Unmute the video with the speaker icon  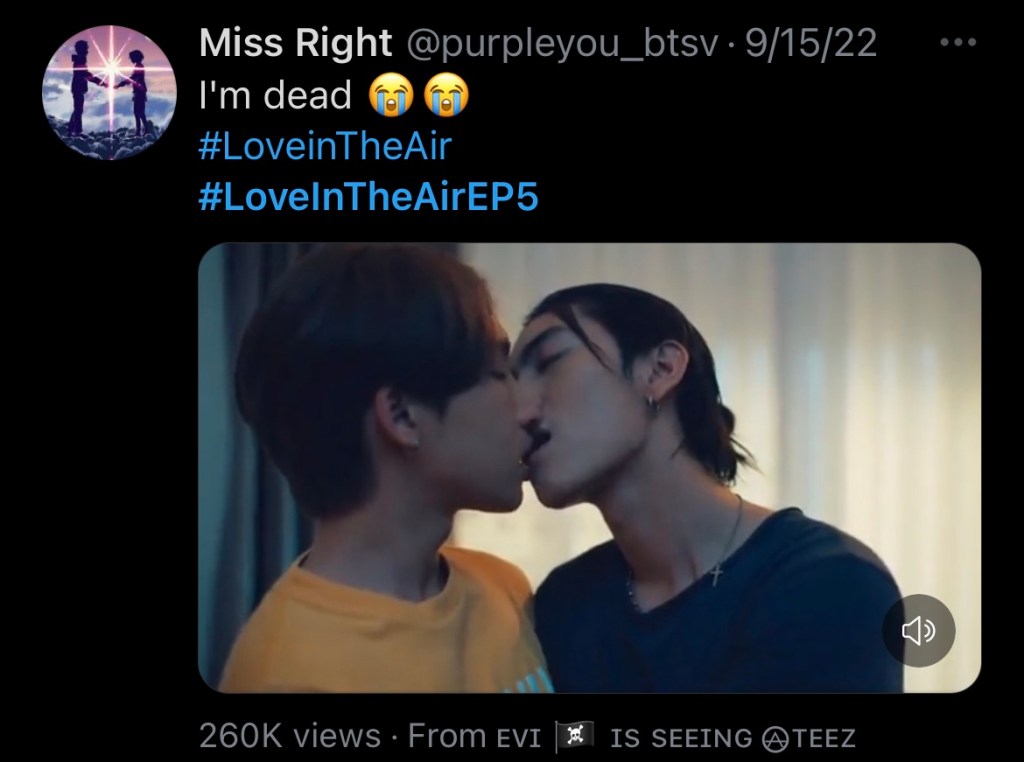tap(919, 631)
